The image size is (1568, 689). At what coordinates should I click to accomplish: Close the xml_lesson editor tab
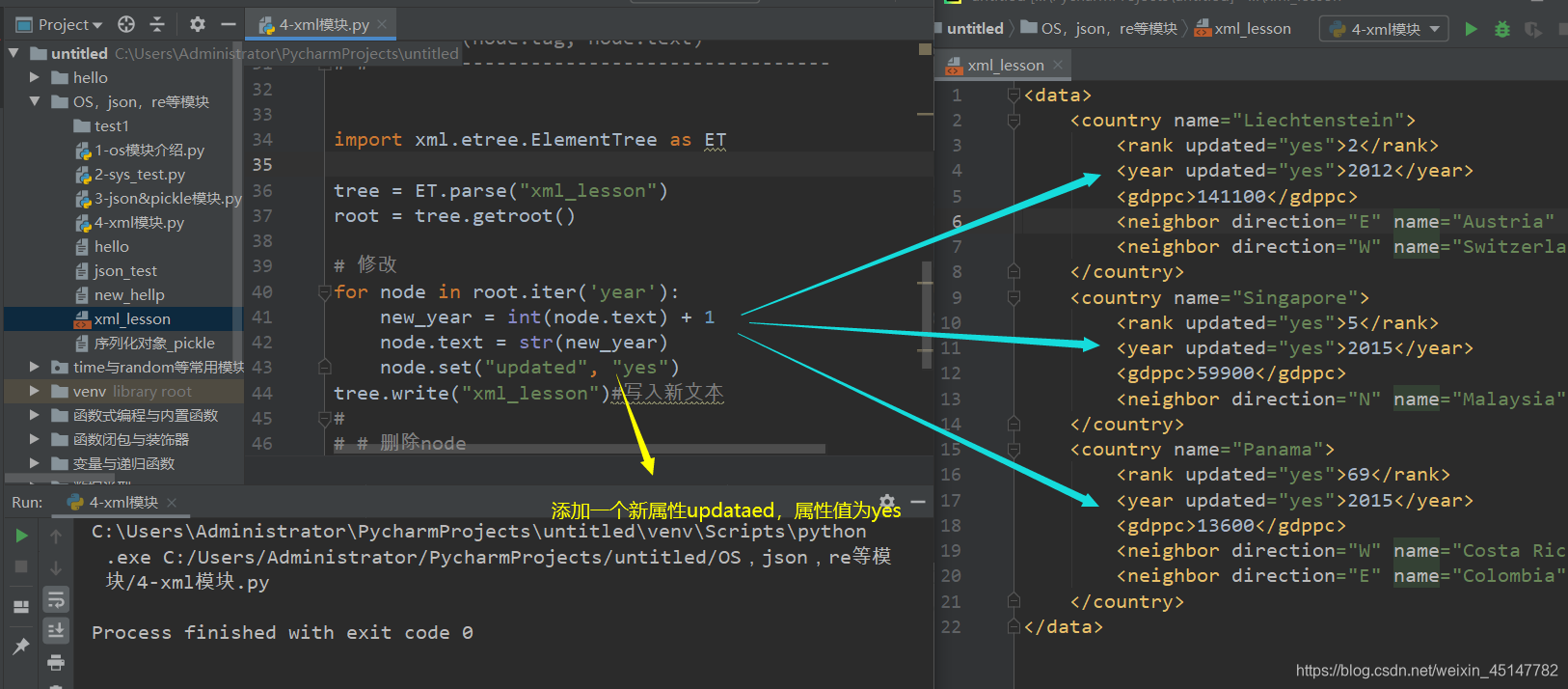pyautogui.click(x=1058, y=65)
